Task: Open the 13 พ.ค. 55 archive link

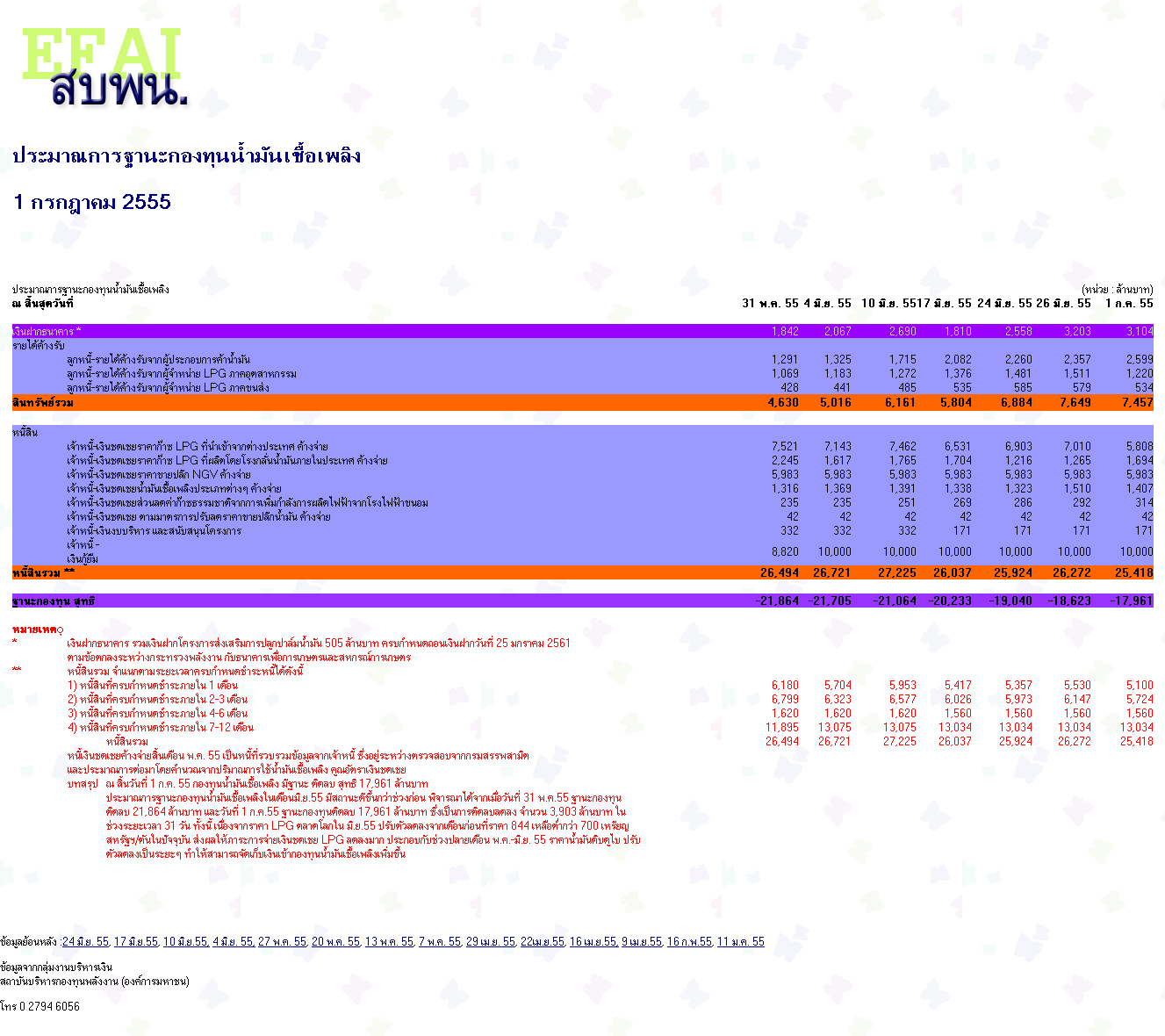Action: (389, 942)
